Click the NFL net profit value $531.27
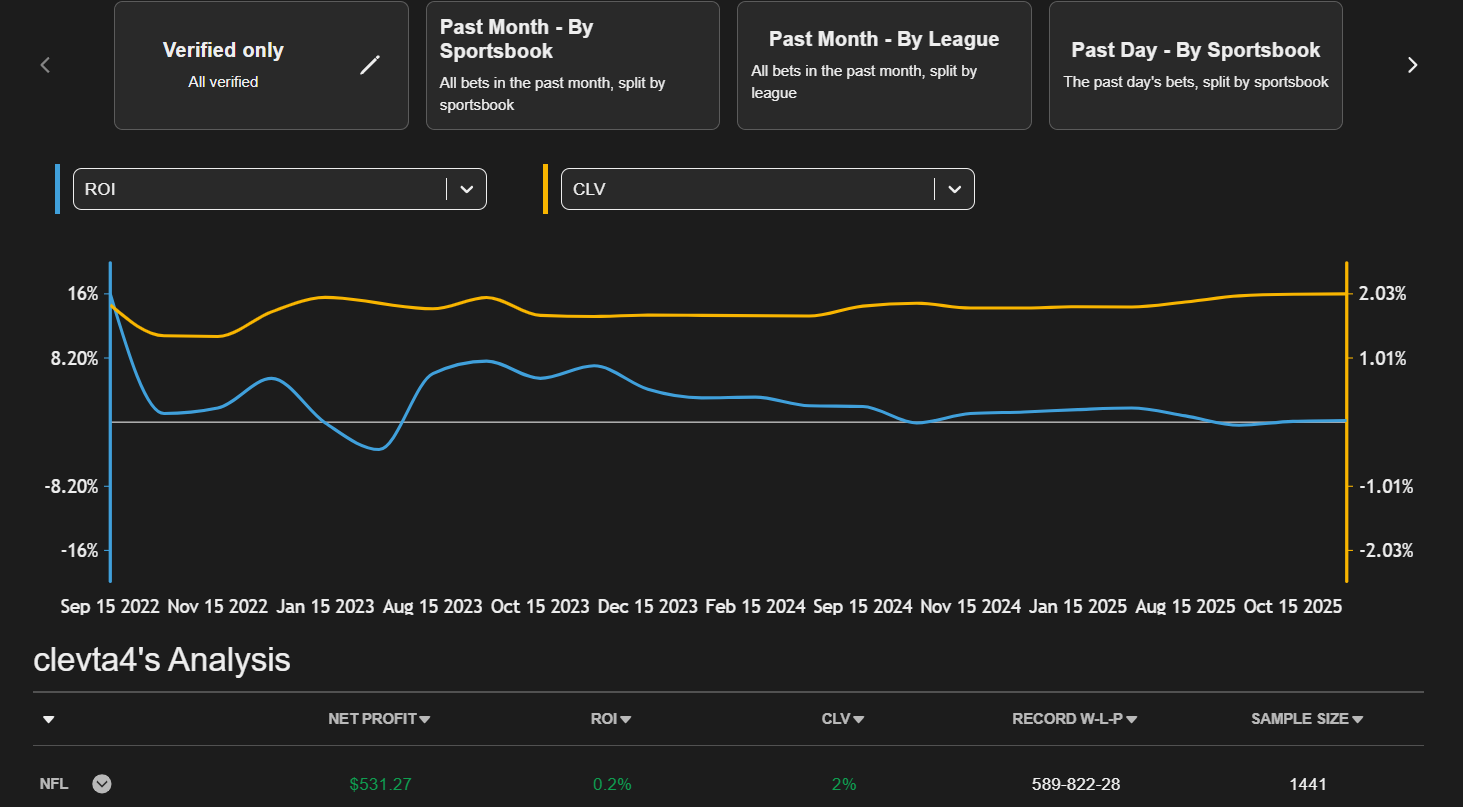Image resolution: width=1463 pixels, height=807 pixels. coord(380,784)
